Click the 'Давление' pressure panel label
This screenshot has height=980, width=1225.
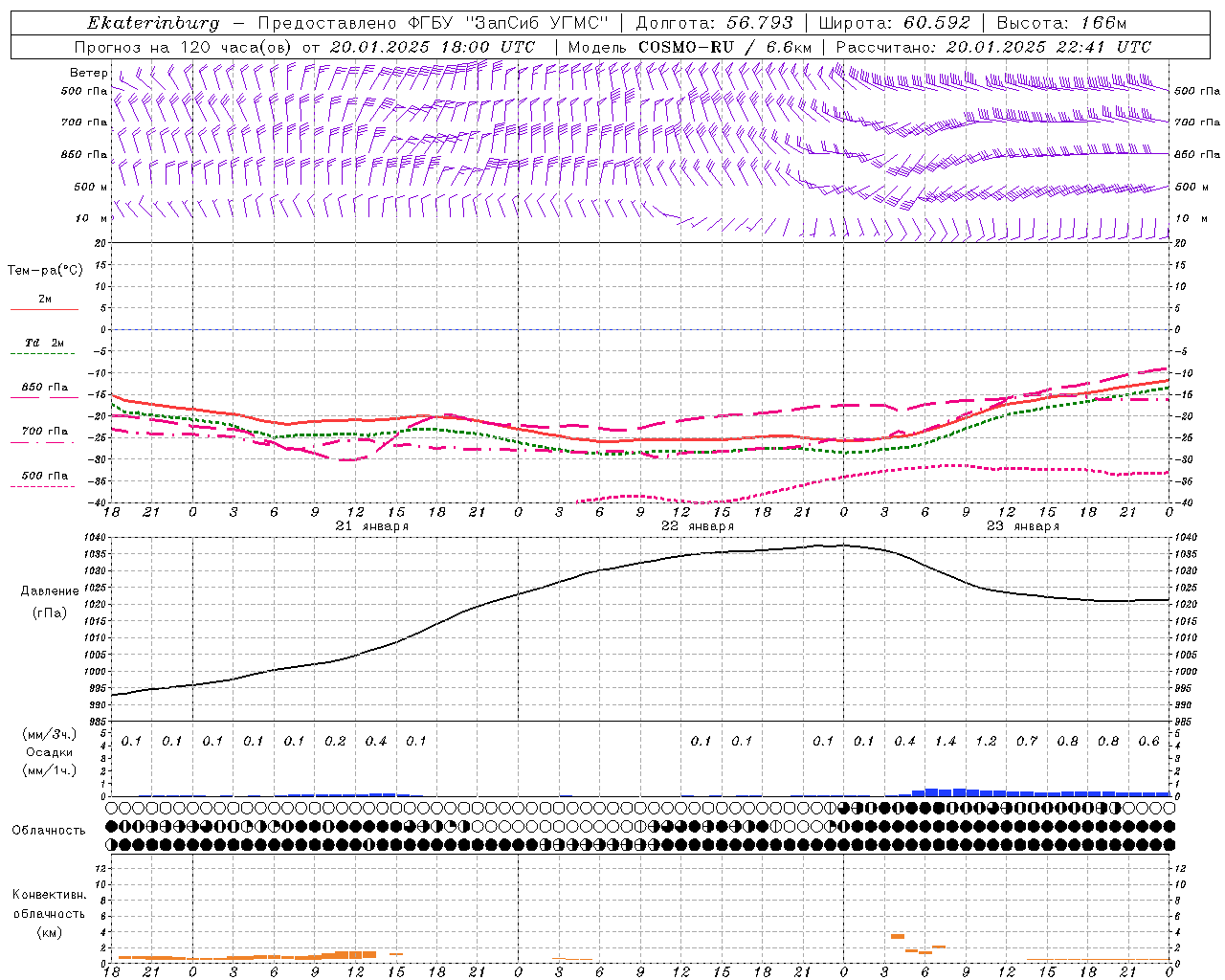49,591
